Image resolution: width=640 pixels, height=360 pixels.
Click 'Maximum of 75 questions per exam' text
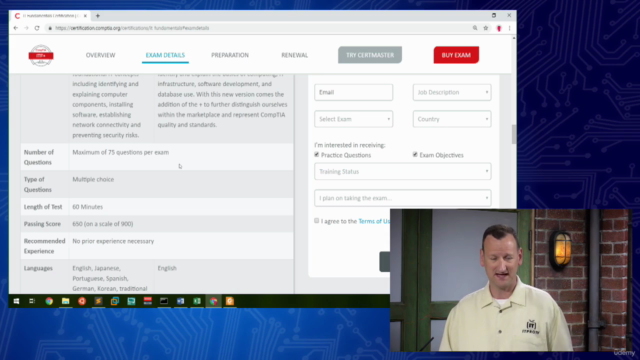pyautogui.click(x=120, y=152)
